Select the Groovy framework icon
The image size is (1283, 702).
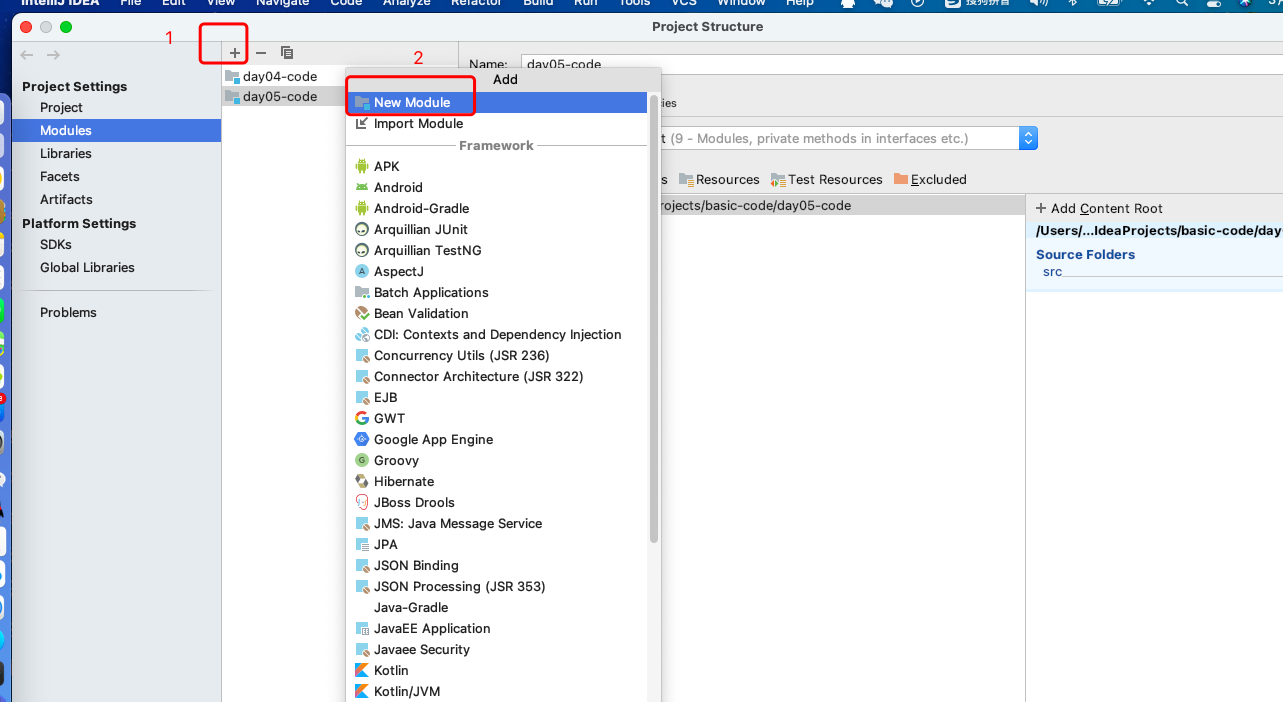coord(362,460)
